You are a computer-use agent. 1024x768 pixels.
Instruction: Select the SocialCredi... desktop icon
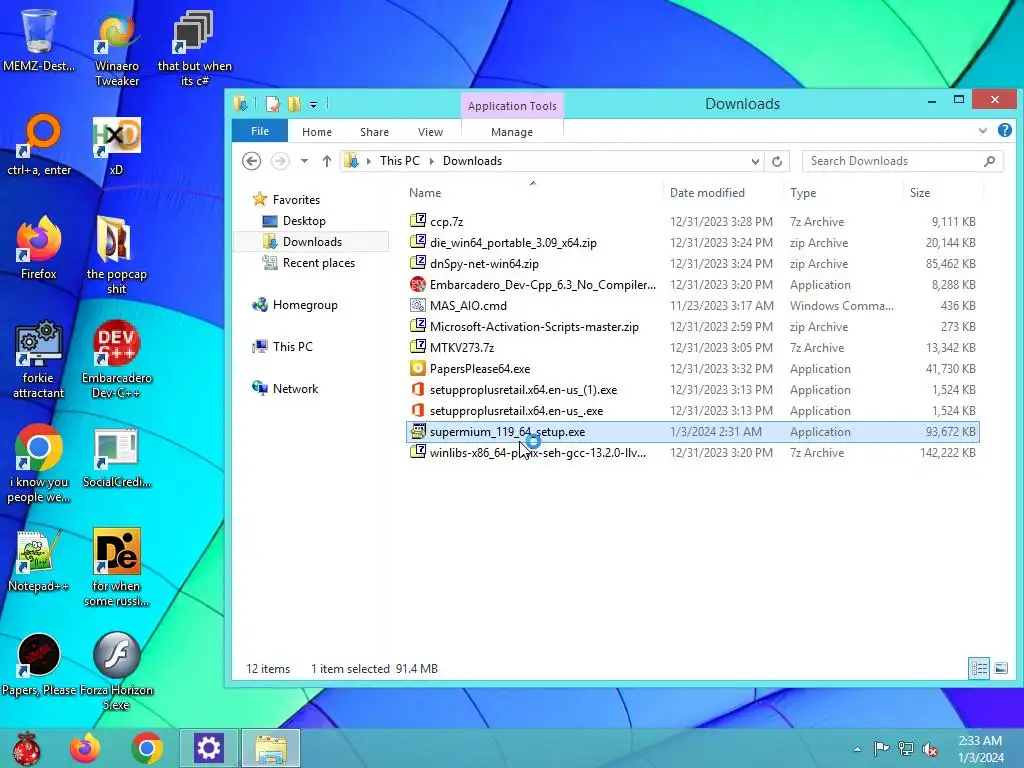[117, 457]
